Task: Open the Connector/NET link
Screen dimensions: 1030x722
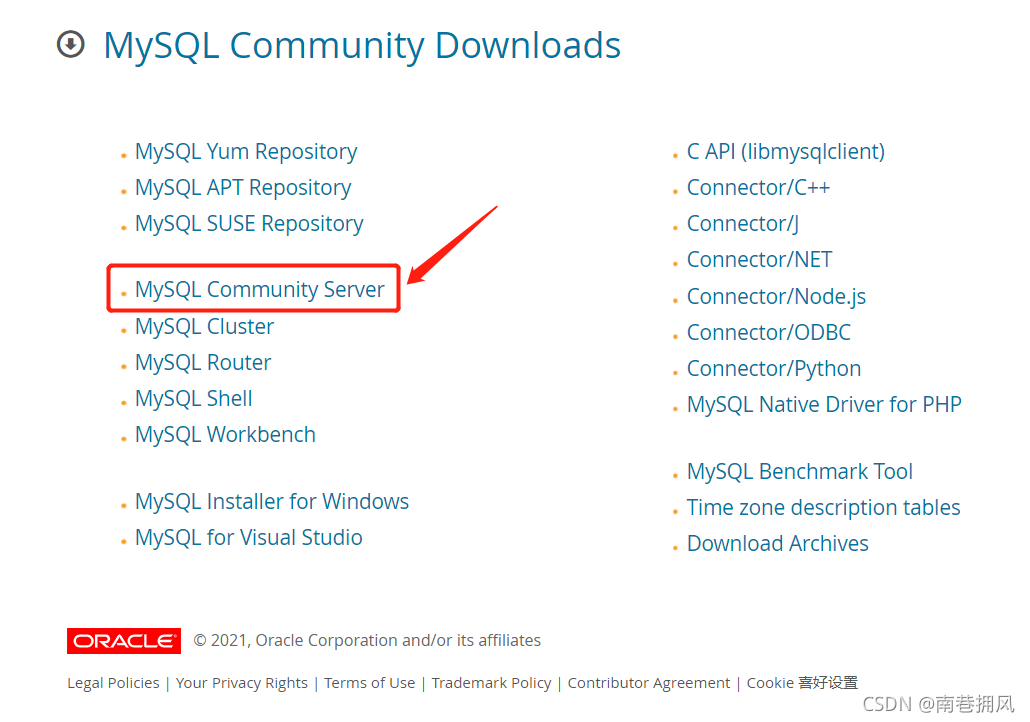Action: (x=759, y=260)
